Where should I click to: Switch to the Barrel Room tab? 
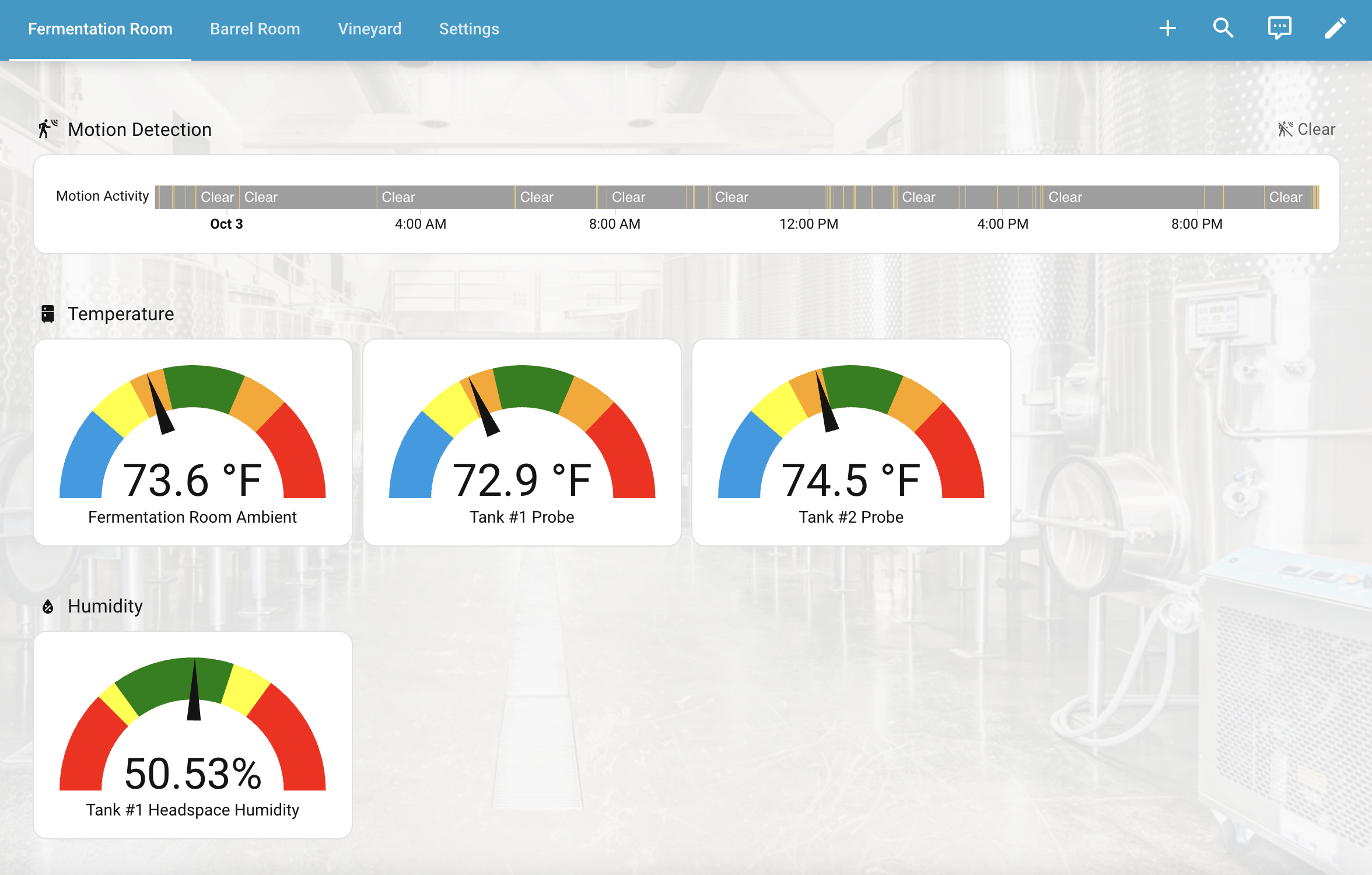(254, 29)
